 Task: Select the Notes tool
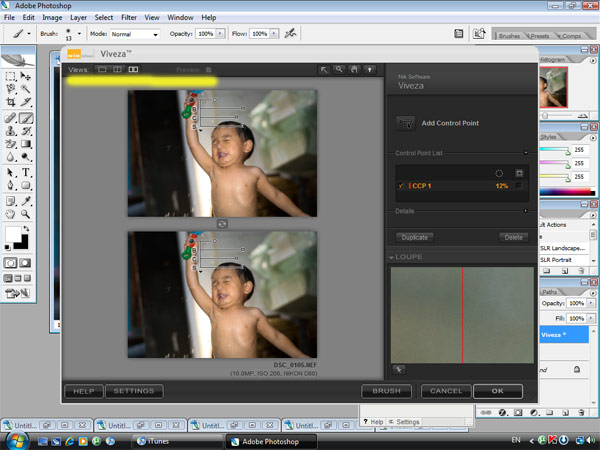pyautogui.click(x=10, y=201)
